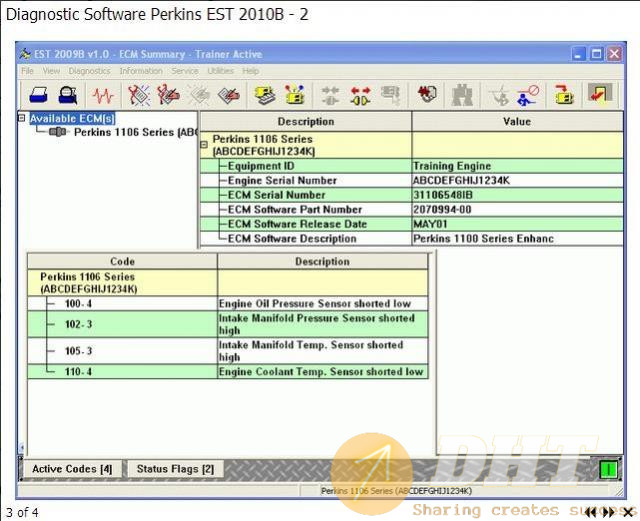Select Available ECM(s) in the tree
Screen dimensions: 640x521
pyautogui.click(x=72, y=119)
